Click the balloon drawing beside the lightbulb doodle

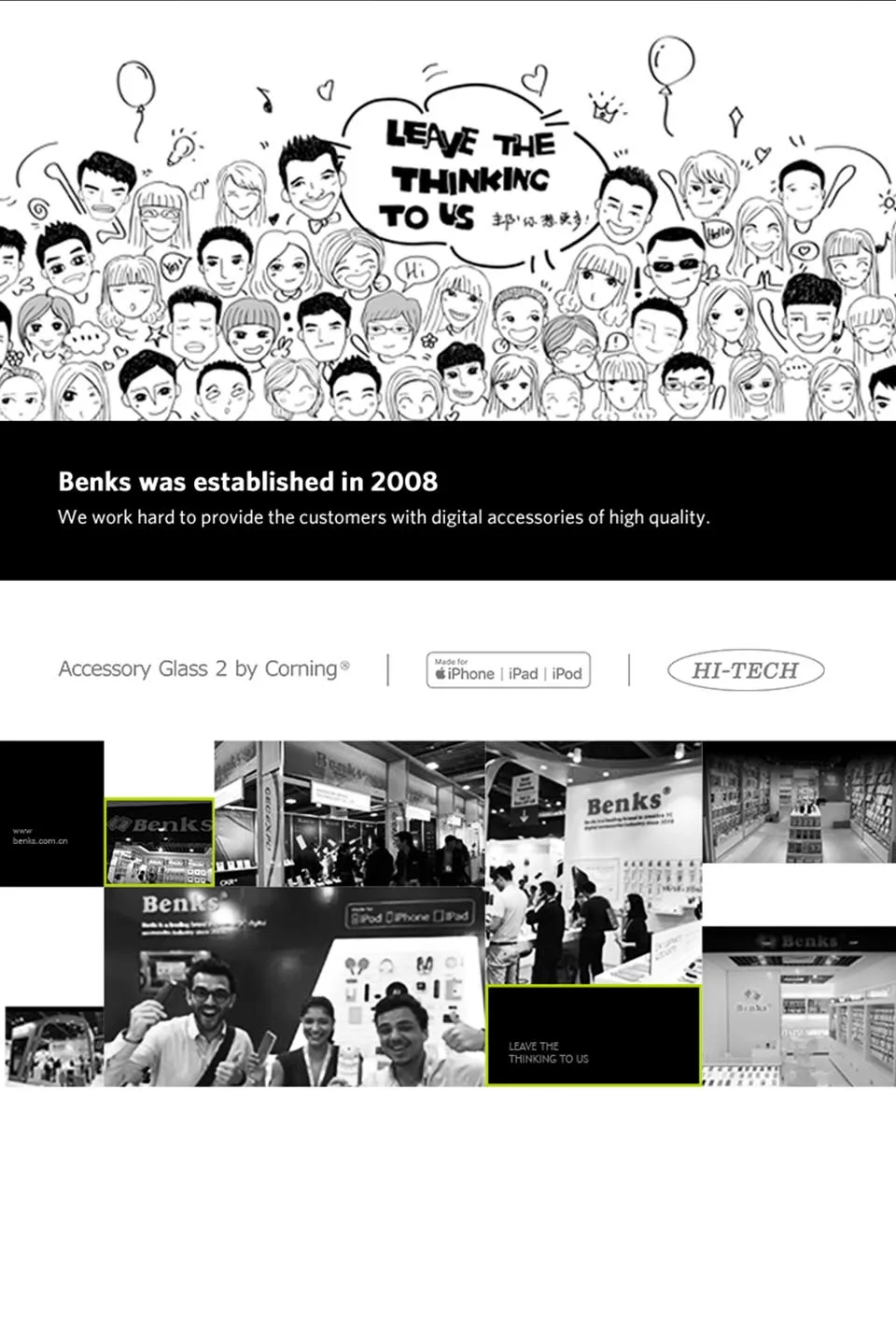click(136, 100)
